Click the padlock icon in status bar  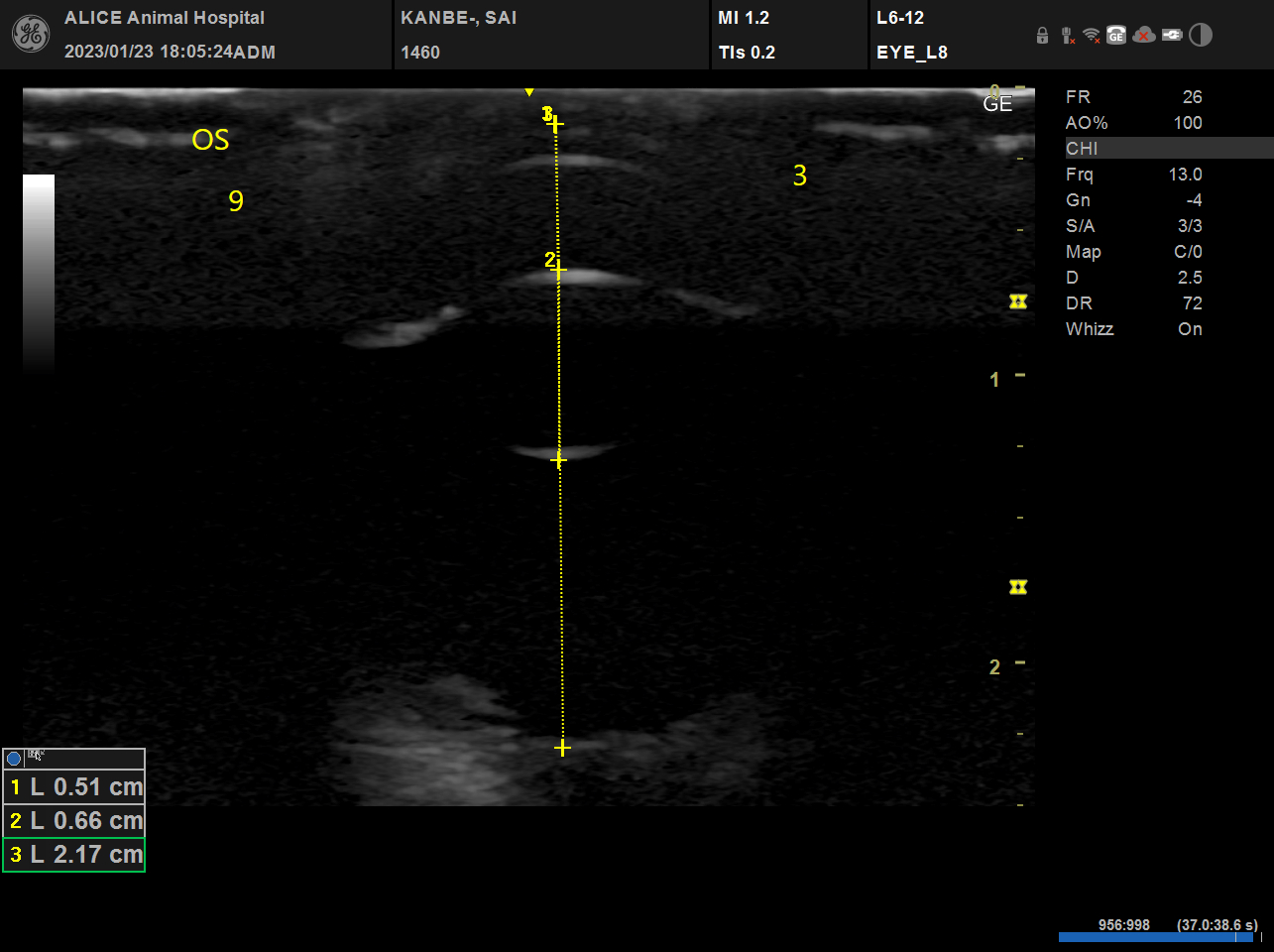(x=1042, y=36)
